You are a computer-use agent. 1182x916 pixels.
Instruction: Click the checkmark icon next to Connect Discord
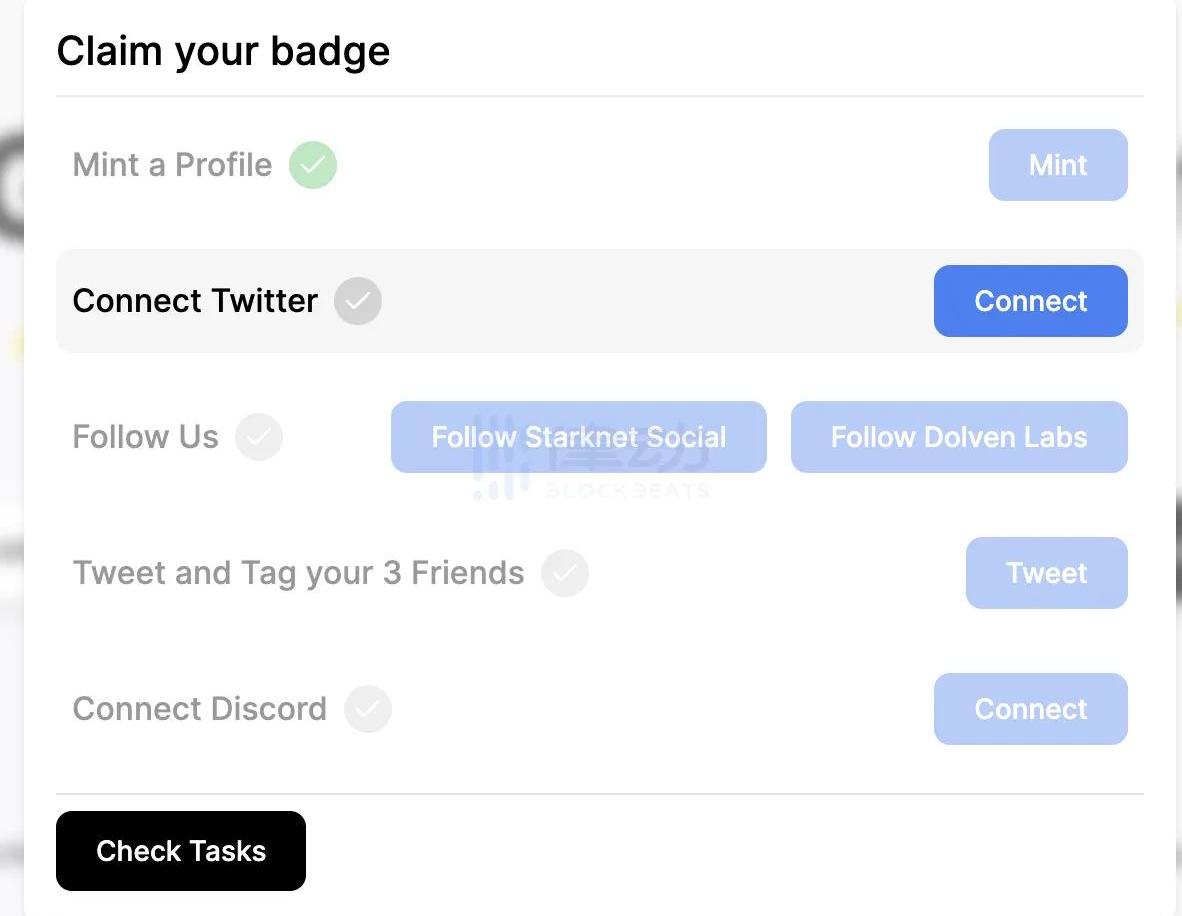pos(368,709)
